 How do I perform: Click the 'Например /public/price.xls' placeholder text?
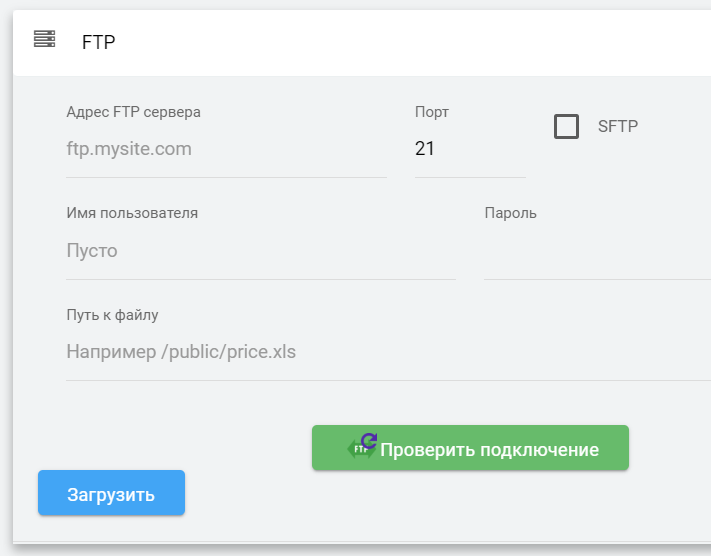pyautogui.click(x=181, y=352)
